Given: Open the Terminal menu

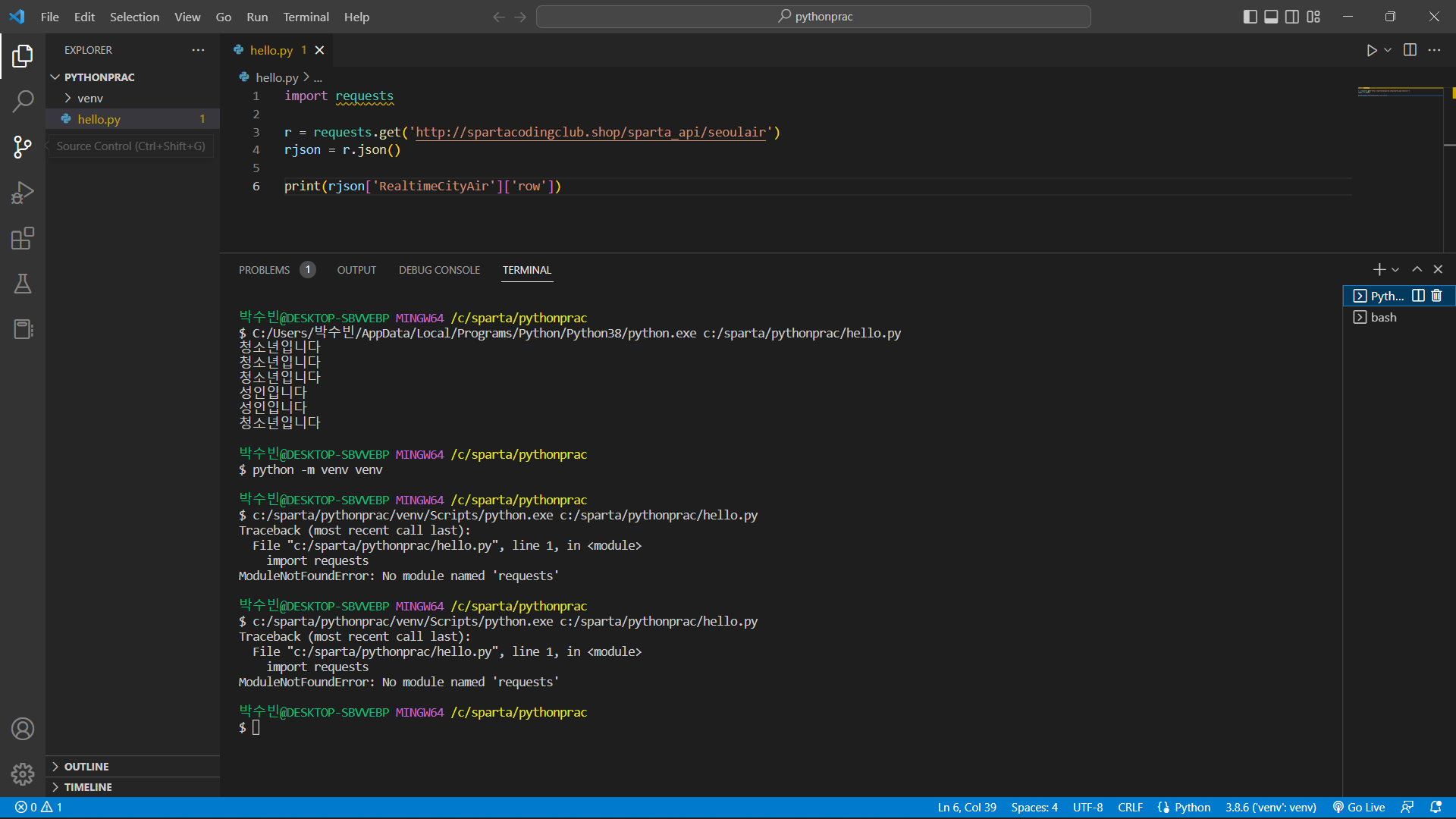Looking at the screenshot, I should pos(306,17).
